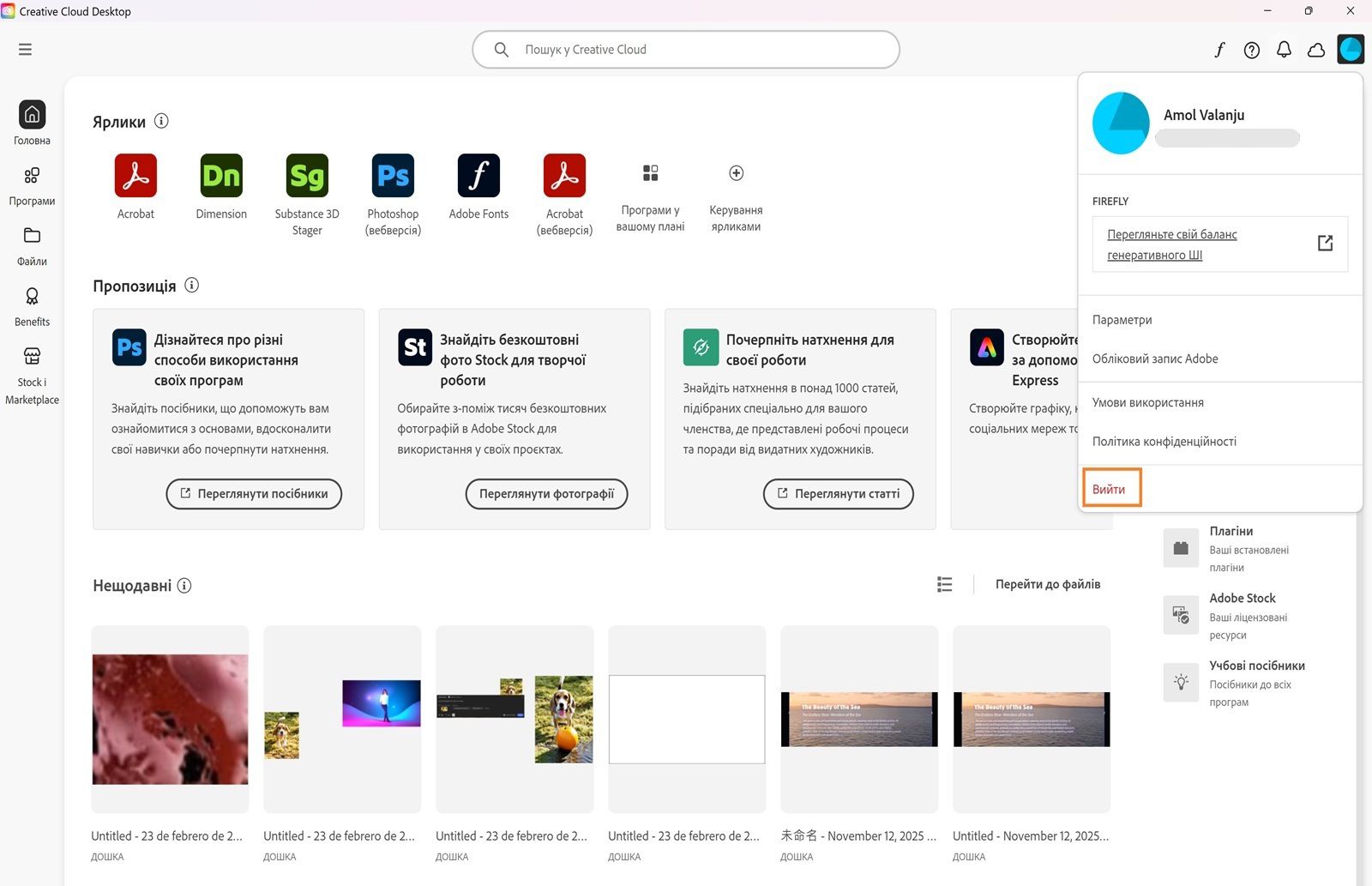Click Почерпніть натхнення card heading
The image size is (1372, 886).
810,350
